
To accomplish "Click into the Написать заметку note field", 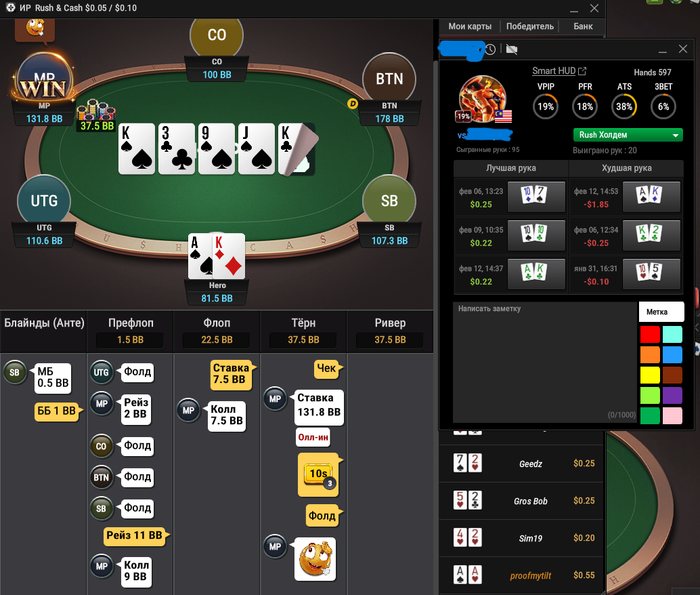I will point(545,362).
